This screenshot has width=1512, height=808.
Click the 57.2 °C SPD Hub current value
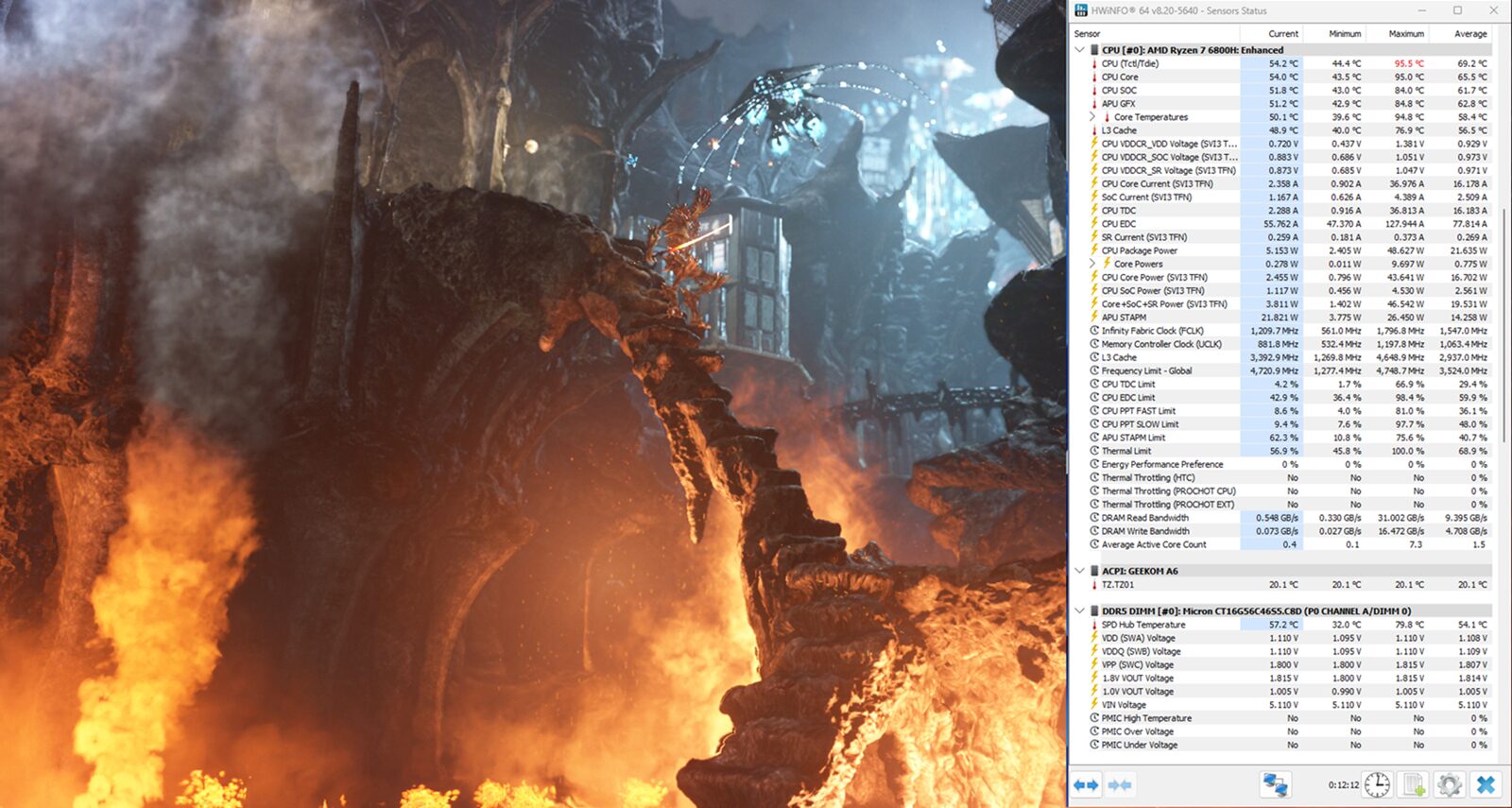pos(1283,625)
